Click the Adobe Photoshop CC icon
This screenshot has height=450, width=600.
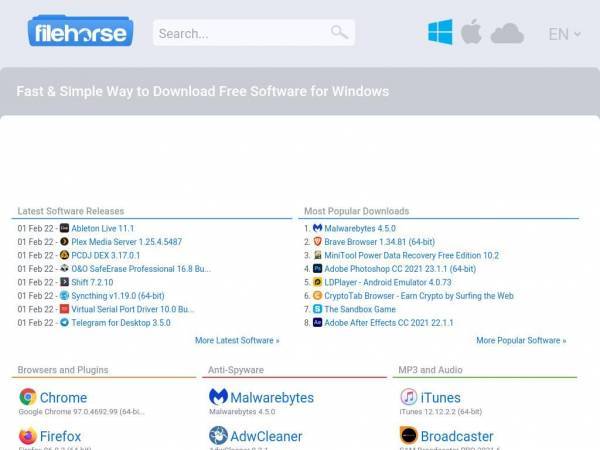tap(318, 269)
